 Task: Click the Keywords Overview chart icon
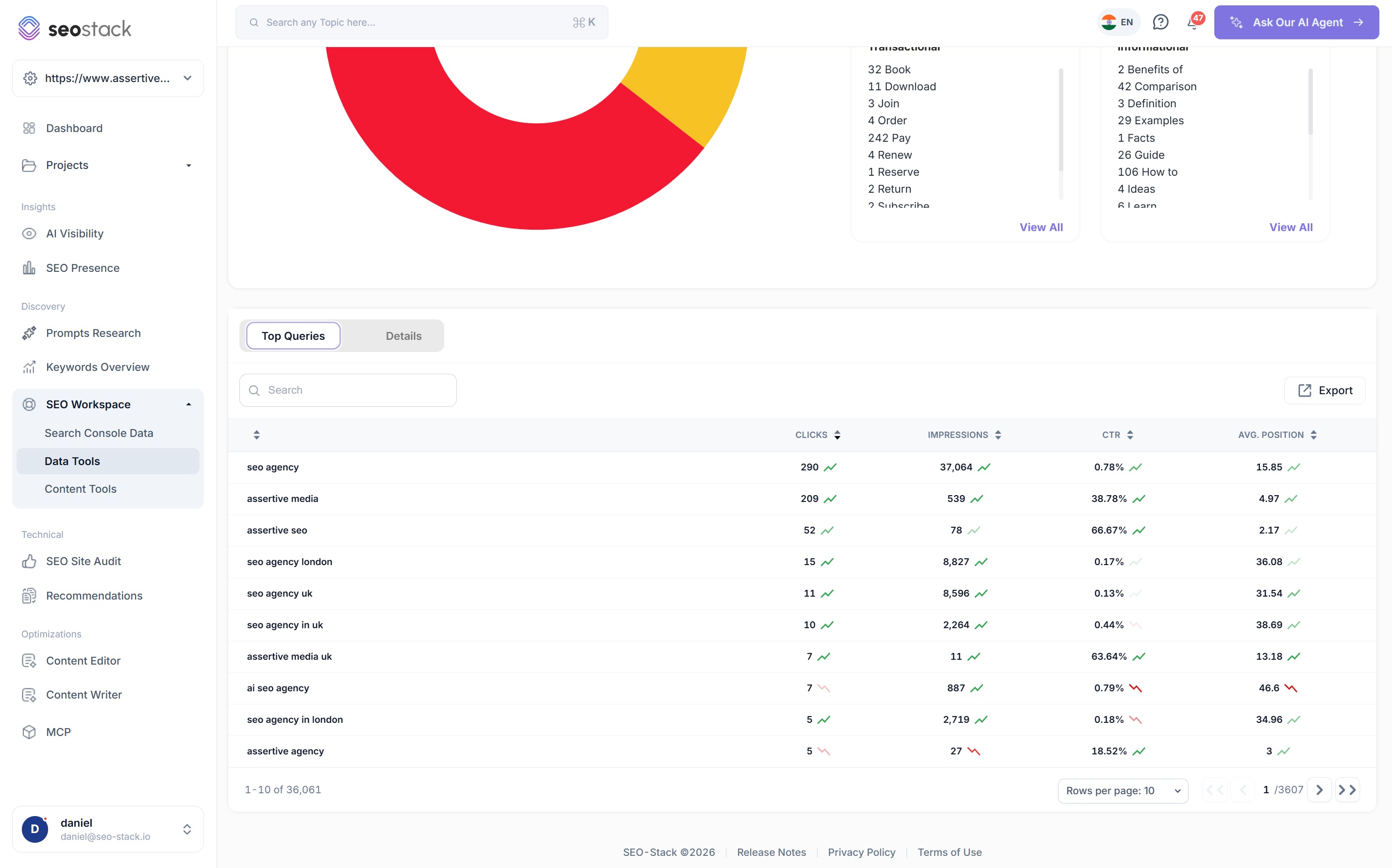point(29,367)
